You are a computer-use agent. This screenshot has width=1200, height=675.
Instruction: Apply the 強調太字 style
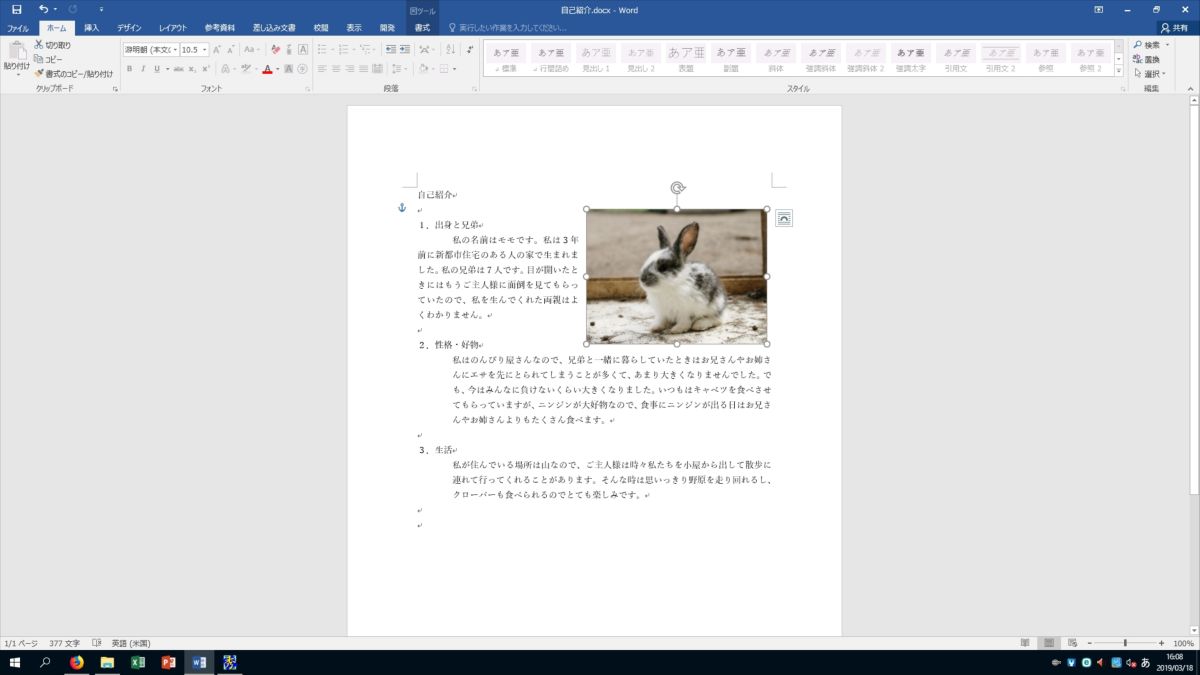point(911,57)
